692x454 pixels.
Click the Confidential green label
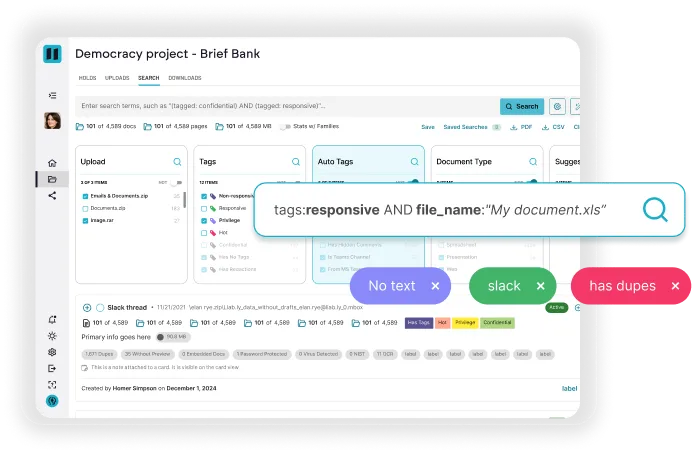coord(497,323)
